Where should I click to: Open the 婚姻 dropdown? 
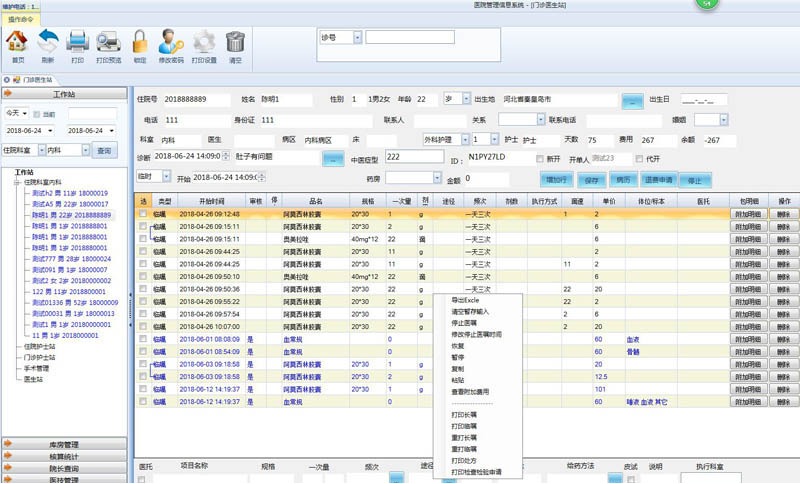coord(723,119)
